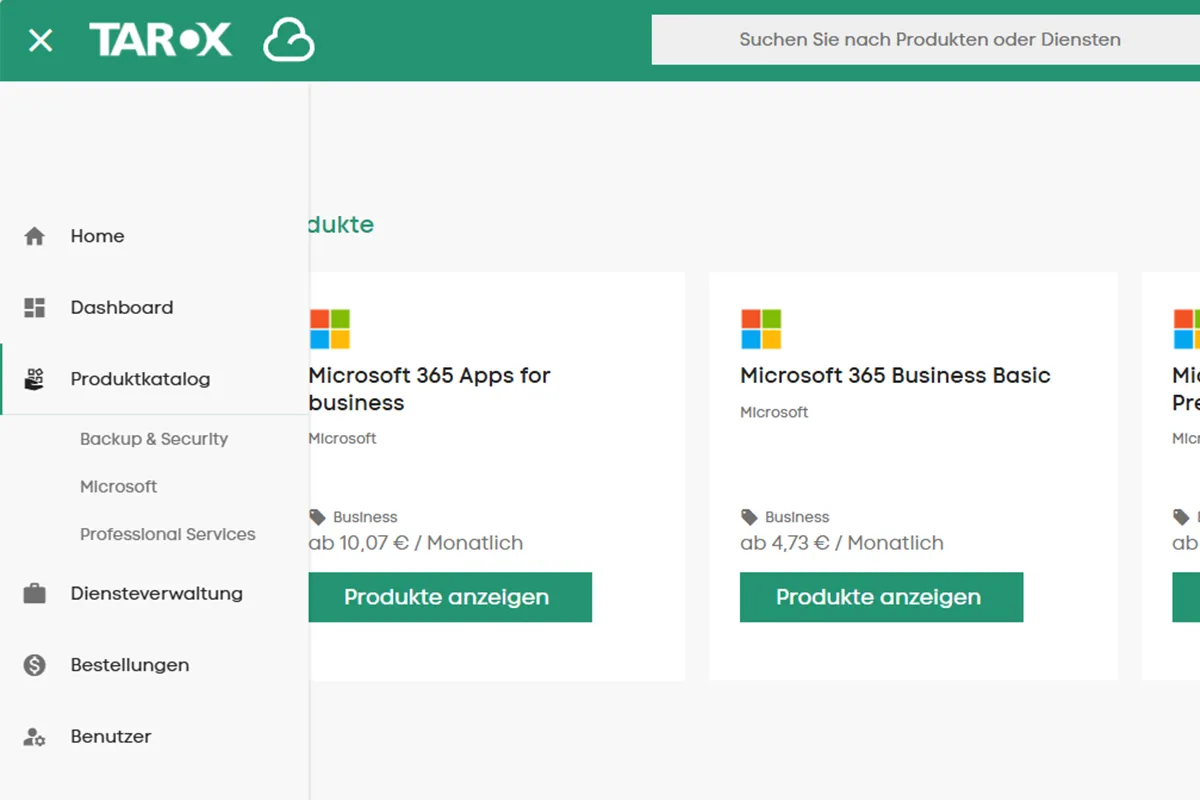Show products for Microsoft 365 Business Basic
Image resolution: width=1200 pixels, height=800 pixels.
pos(881,597)
